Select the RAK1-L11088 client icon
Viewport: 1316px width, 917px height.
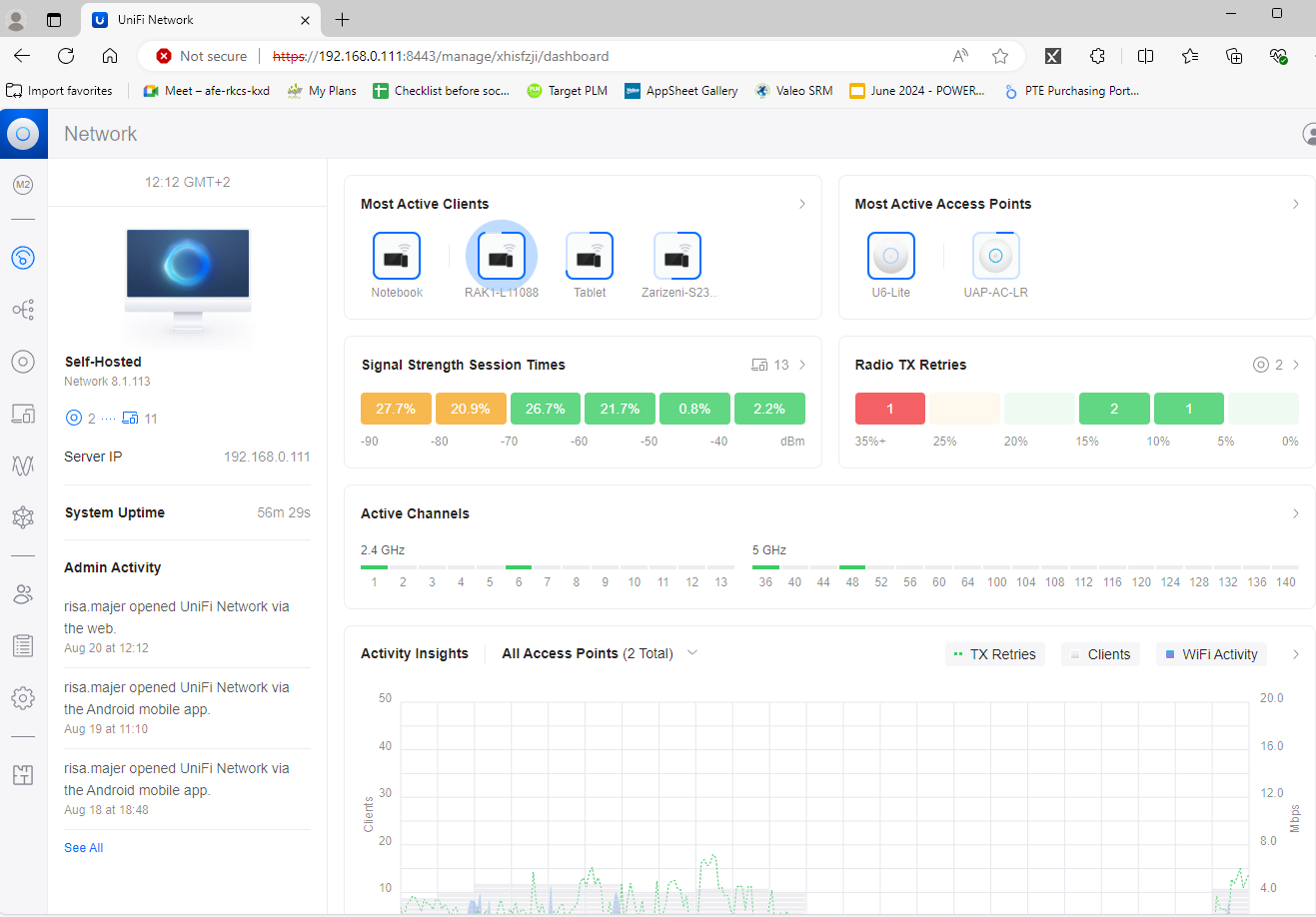pos(501,256)
